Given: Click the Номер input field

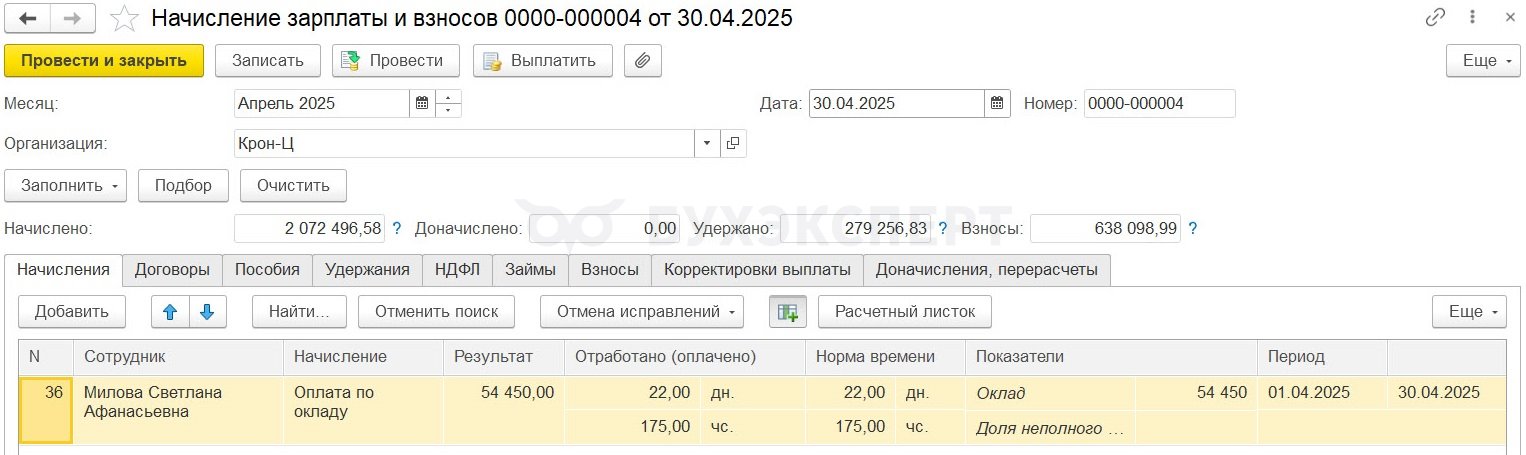Looking at the screenshot, I should (1160, 103).
